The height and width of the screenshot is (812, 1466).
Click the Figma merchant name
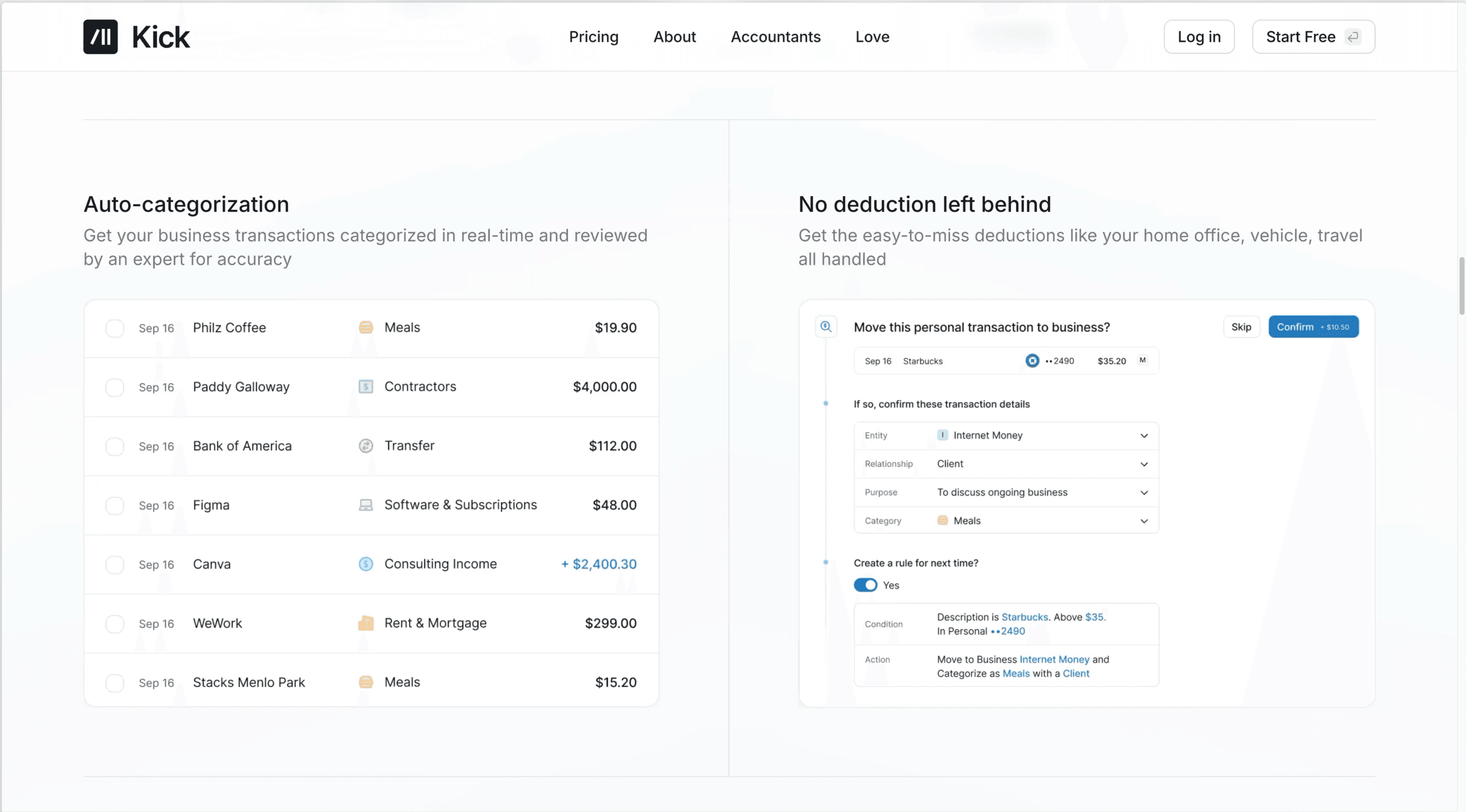pos(211,506)
